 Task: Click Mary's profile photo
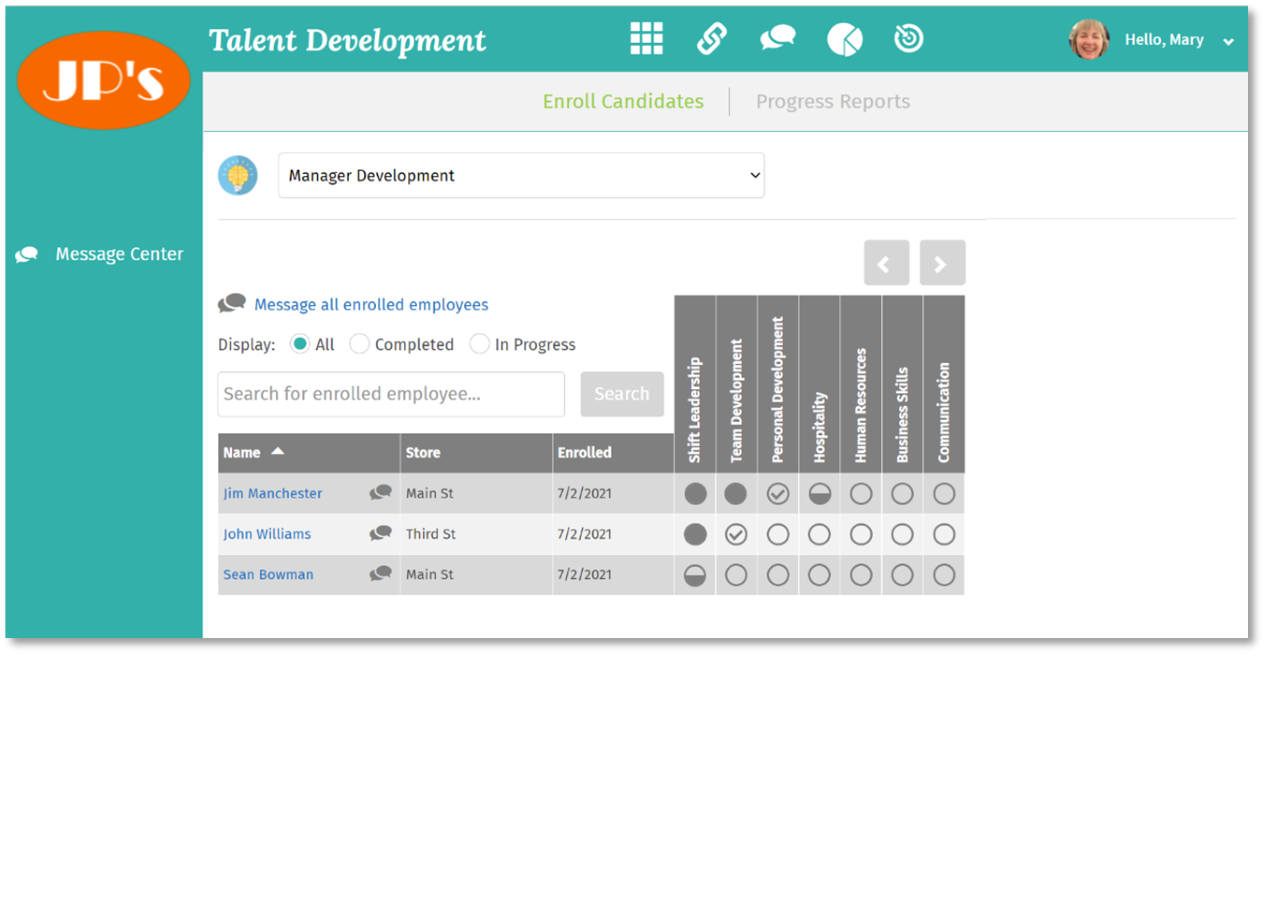pyautogui.click(x=1089, y=40)
